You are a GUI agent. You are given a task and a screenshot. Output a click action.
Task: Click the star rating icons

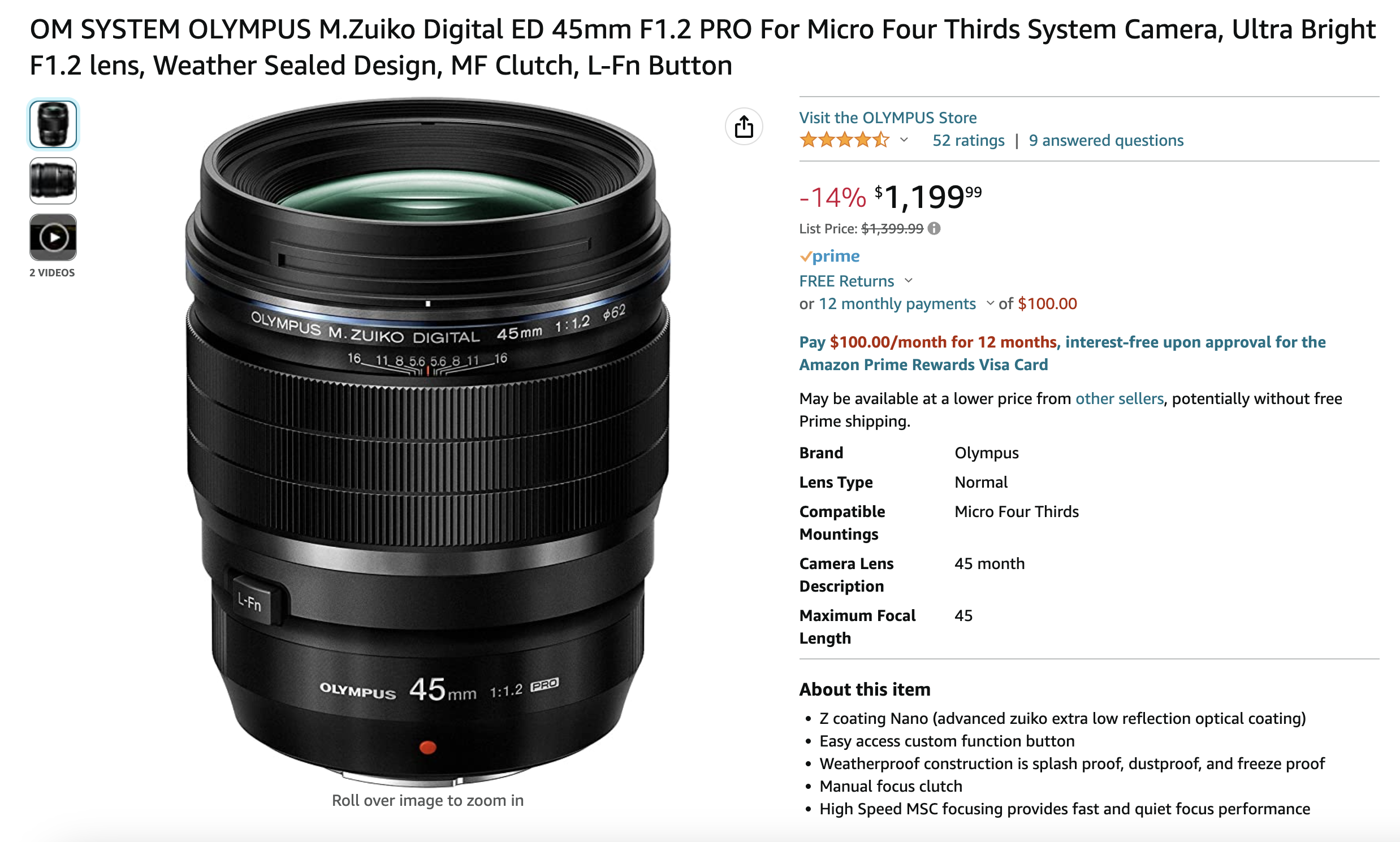(844, 140)
